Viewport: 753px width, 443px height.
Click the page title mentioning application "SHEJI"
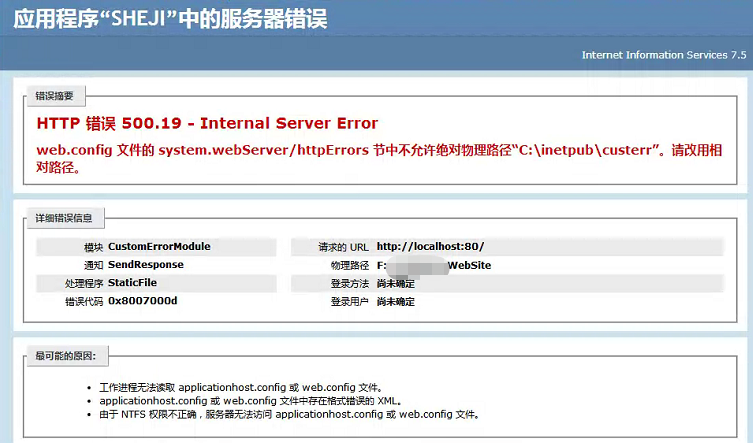170,19
